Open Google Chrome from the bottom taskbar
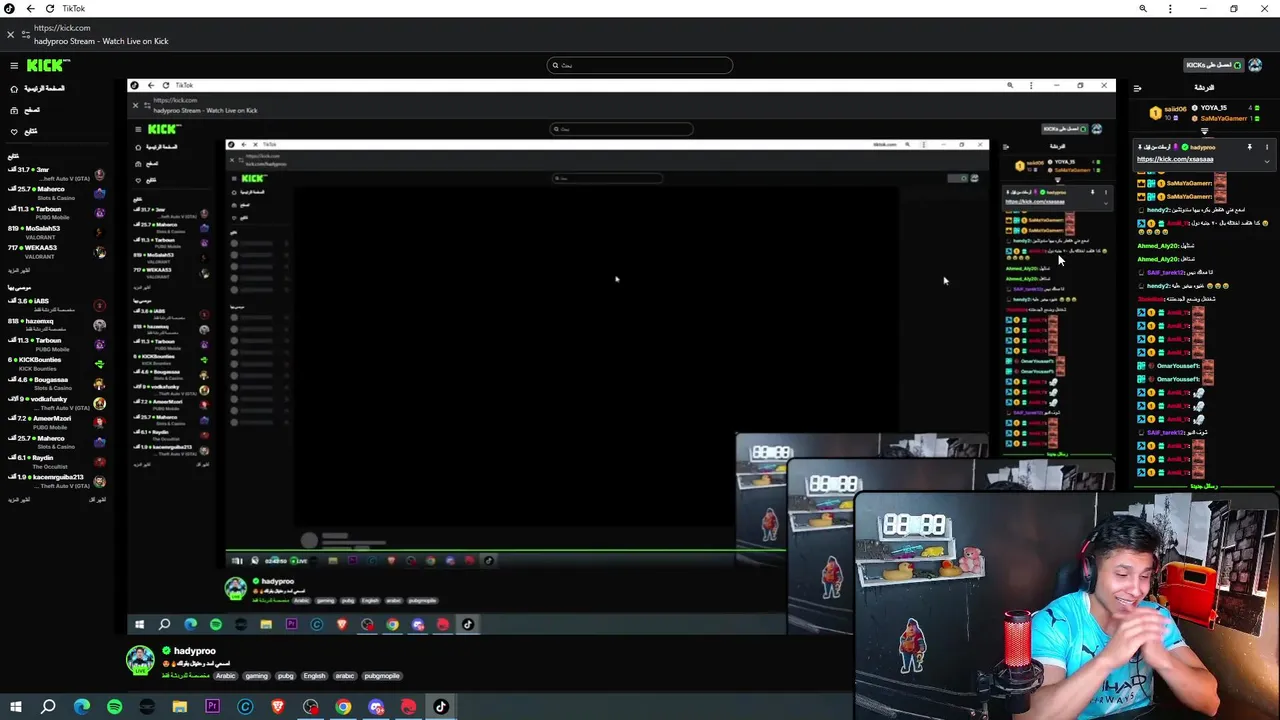This screenshot has height=720, width=1280. pyautogui.click(x=343, y=707)
